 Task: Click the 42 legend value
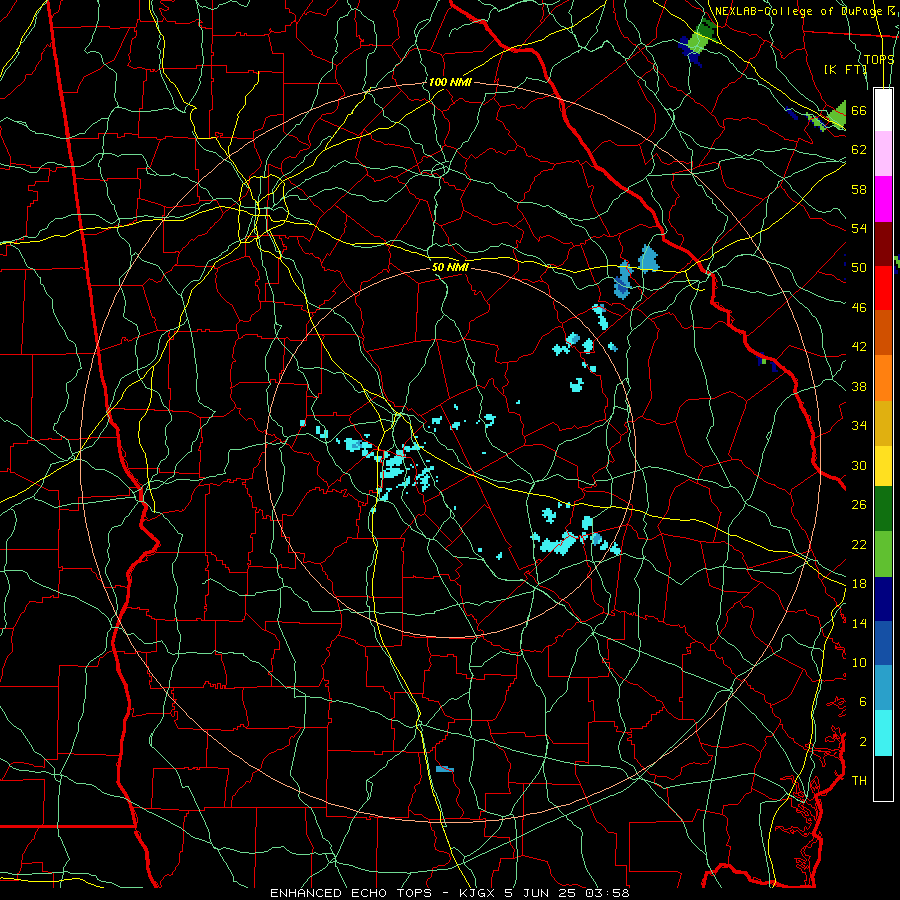pyautogui.click(x=859, y=347)
